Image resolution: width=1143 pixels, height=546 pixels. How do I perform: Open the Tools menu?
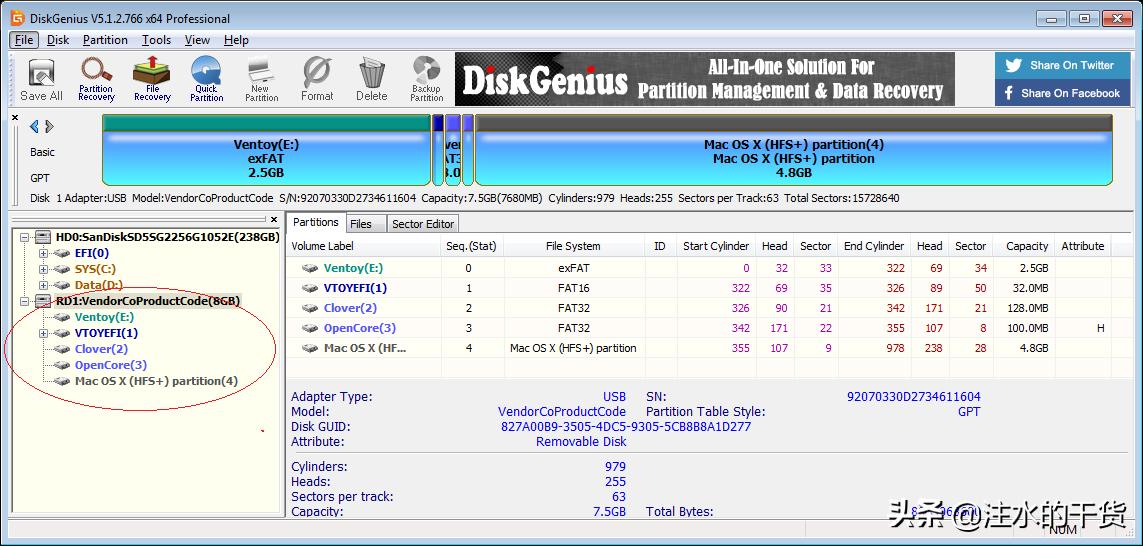click(x=156, y=40)
